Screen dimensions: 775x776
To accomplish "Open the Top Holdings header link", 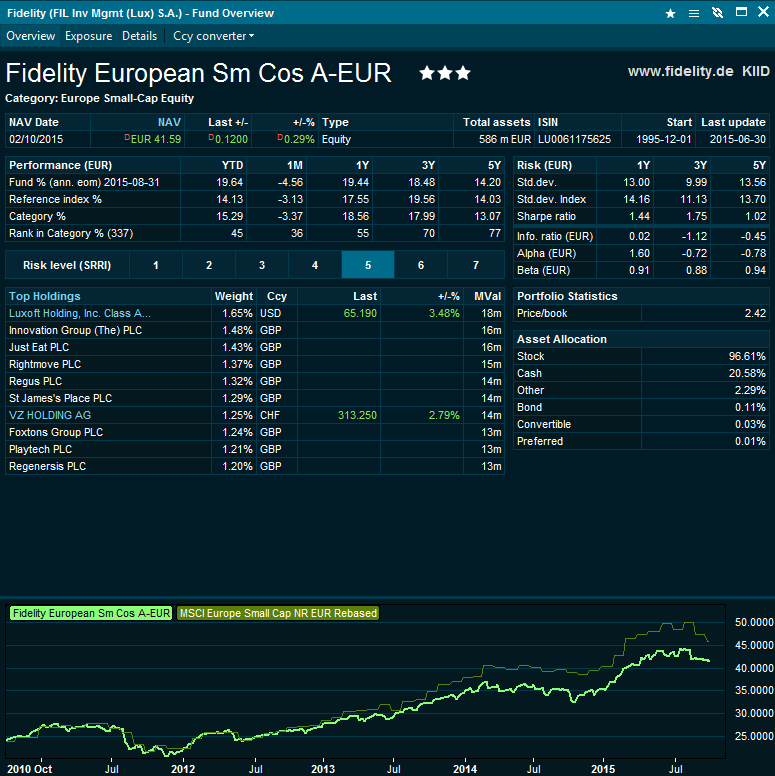I will 45,296.
